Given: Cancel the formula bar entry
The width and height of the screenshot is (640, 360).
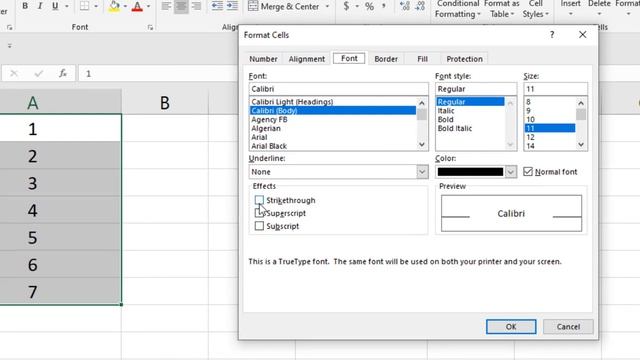Looking at the screenshot, I should (14, 73).
